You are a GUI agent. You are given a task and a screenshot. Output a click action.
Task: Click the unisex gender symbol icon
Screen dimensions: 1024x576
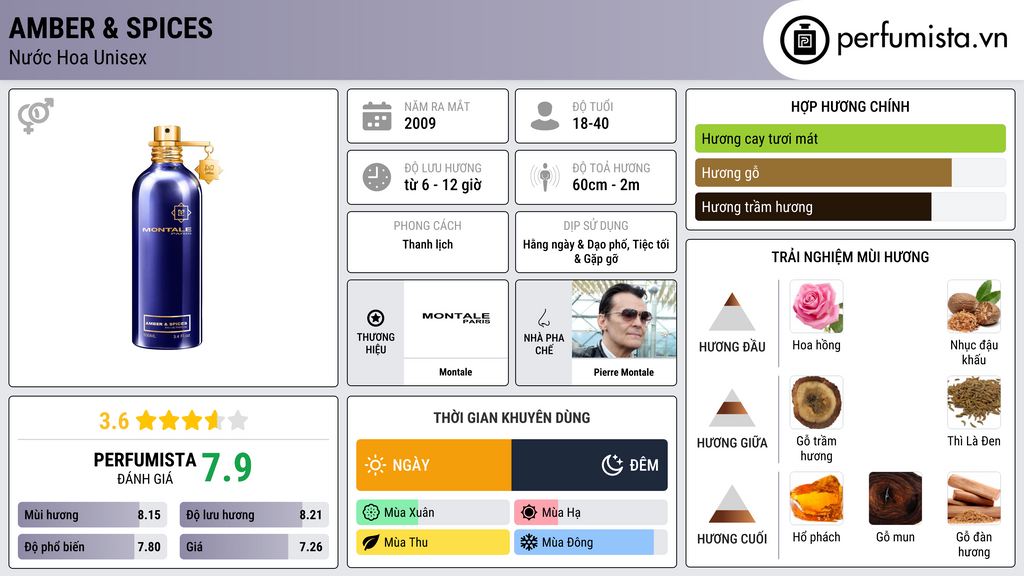click(36, 116)
